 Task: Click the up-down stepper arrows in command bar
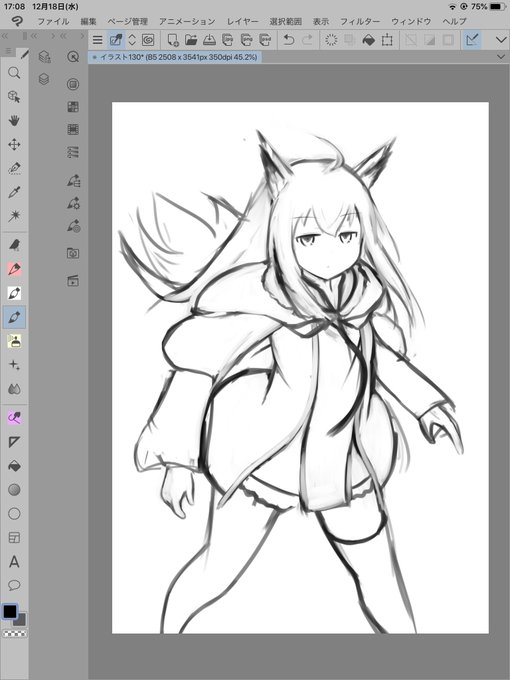click(x=132, y=40)
